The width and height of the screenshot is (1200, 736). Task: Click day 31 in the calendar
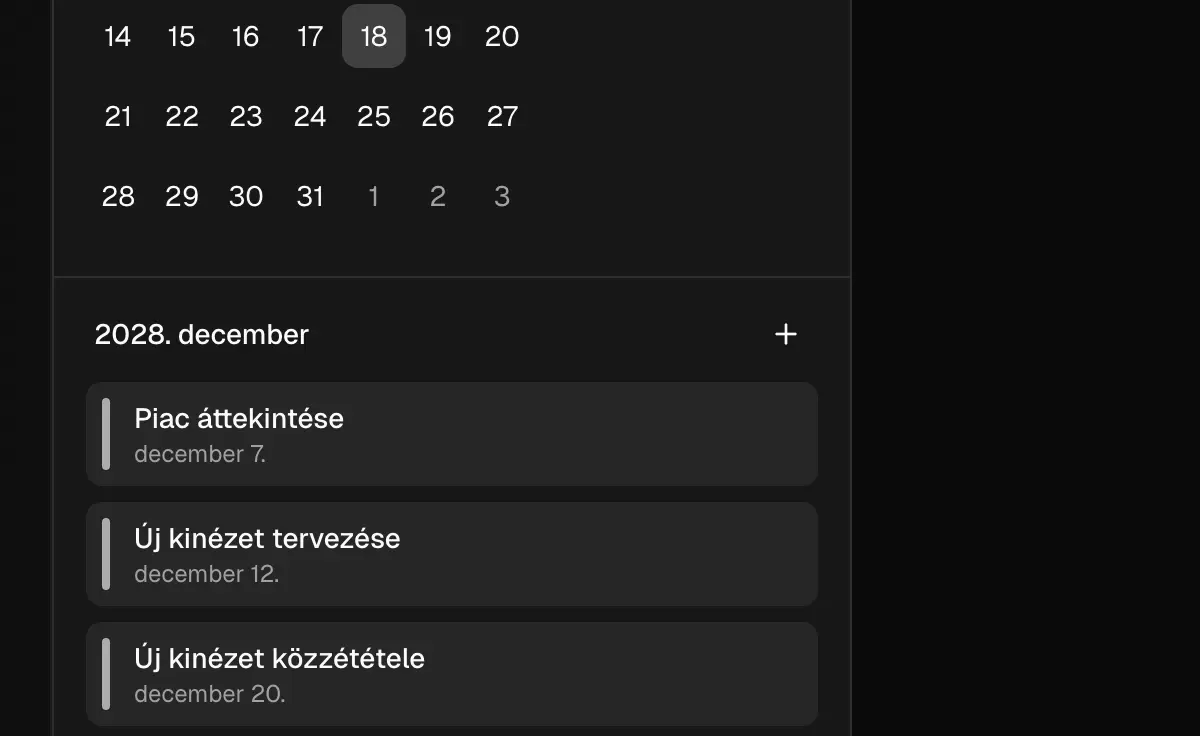tap(310, 196)
